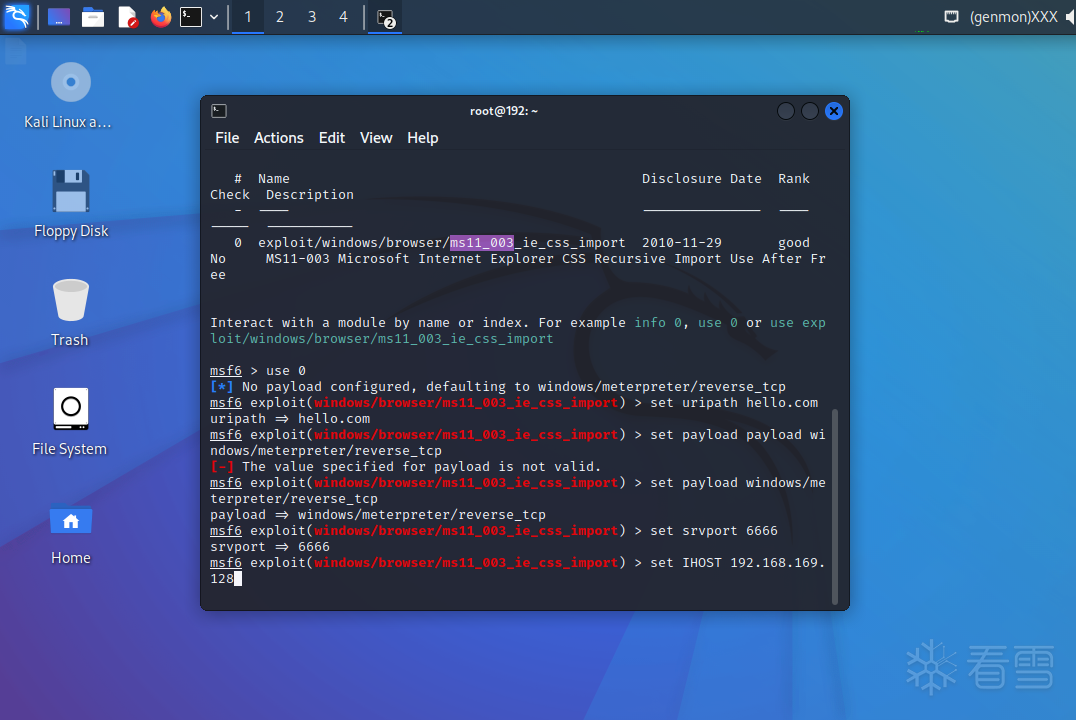Viewport: 1076px width, 720px height.
Task: Open the Edit menu in terminal
Action: [x=331, y=138]
